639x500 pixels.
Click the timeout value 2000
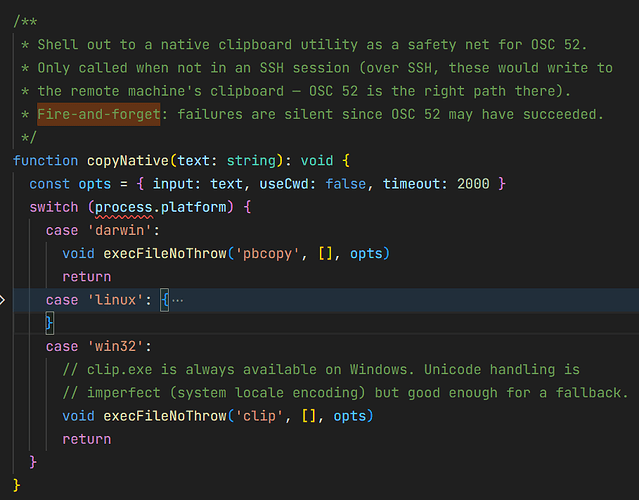[x=473, y=184]
